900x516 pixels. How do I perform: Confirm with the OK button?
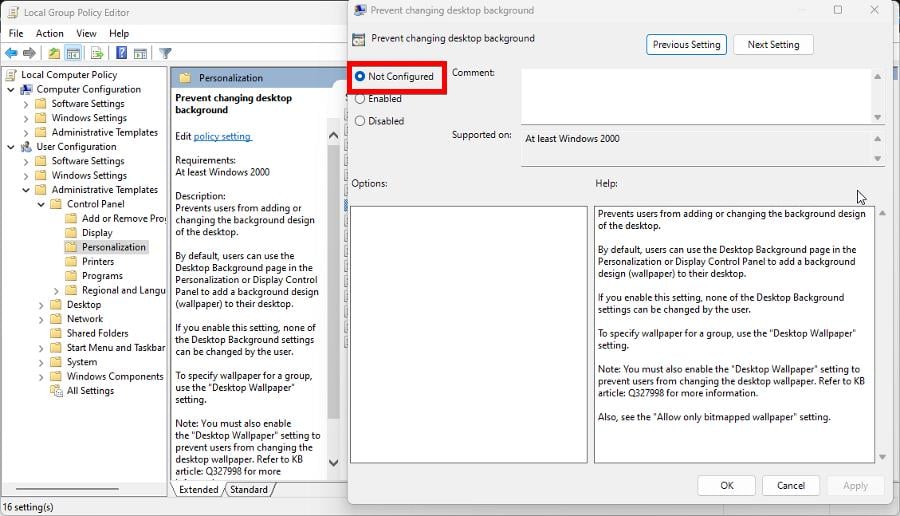(727, 486)
